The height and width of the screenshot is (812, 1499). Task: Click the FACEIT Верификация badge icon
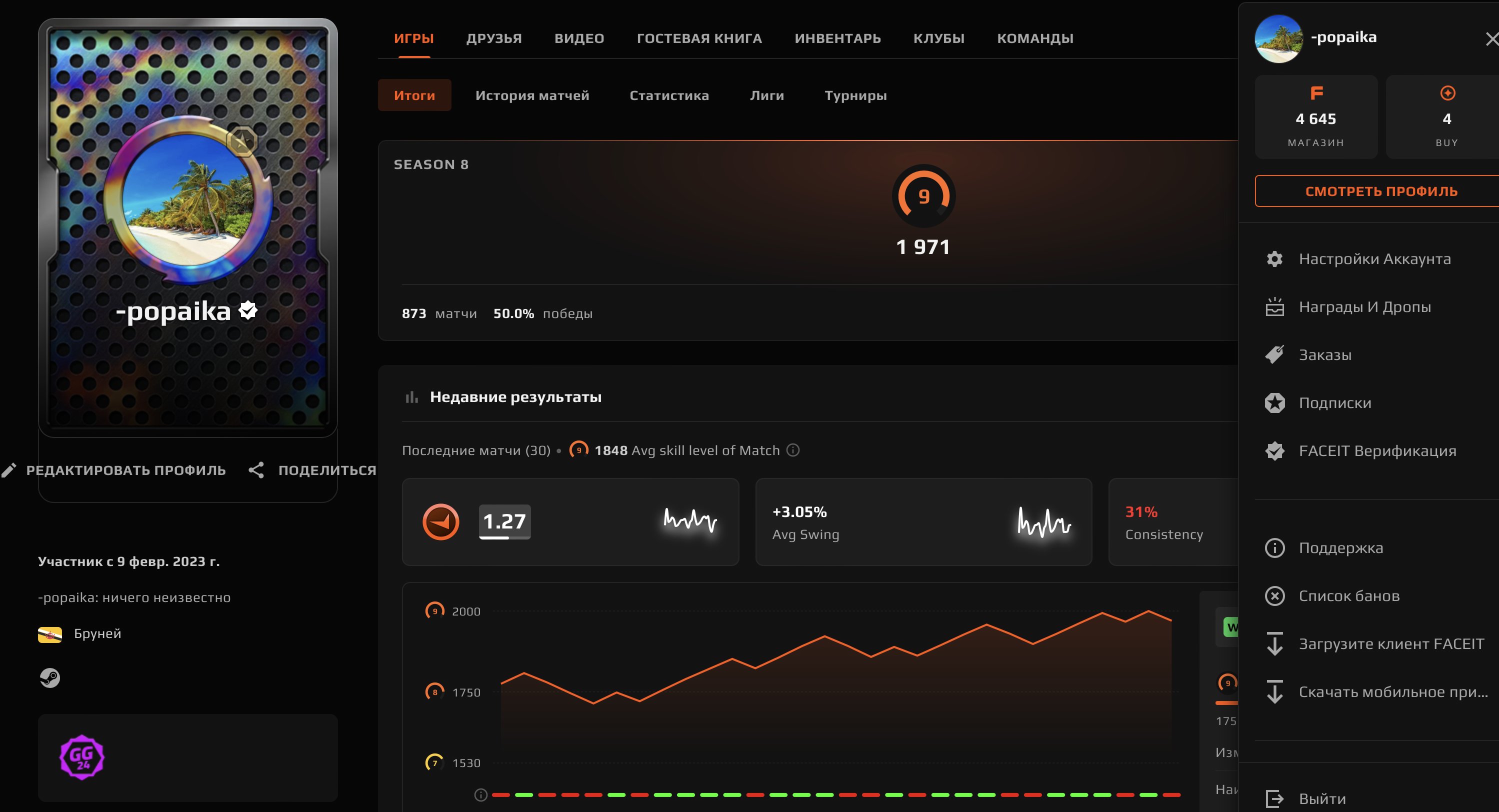coord(1274,450)
